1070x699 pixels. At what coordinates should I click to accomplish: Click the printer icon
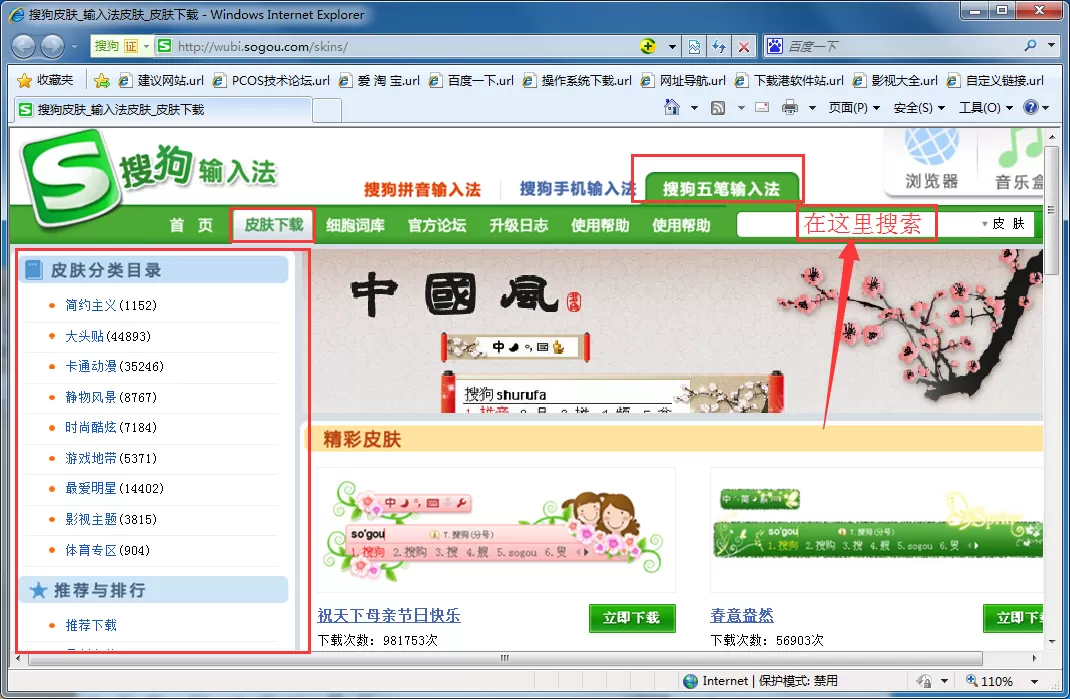pyautogui.click(x=790, y=108)
